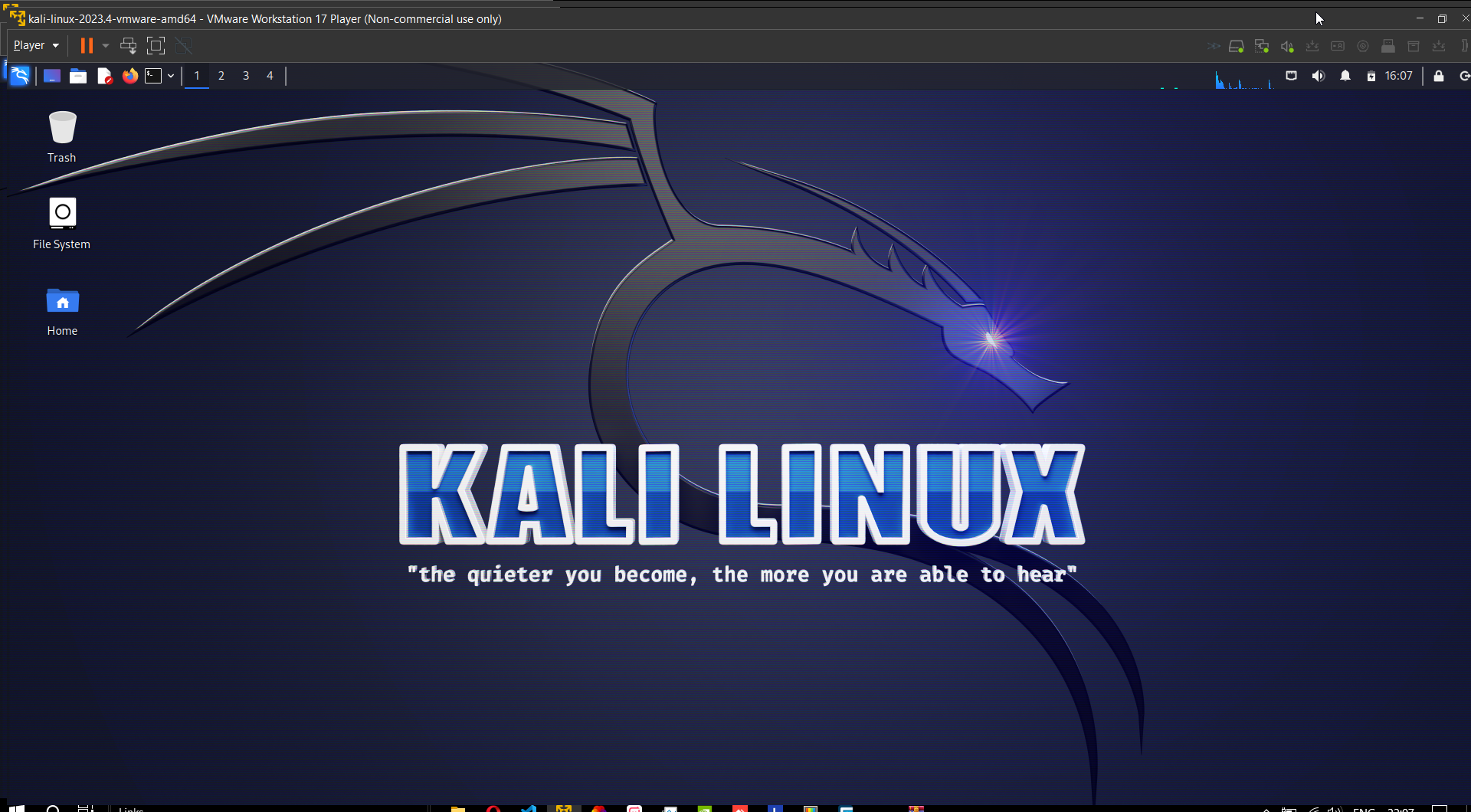Click the VMware hard disk device icon
Screen dimensions: 1471x812
point(1236,46)
